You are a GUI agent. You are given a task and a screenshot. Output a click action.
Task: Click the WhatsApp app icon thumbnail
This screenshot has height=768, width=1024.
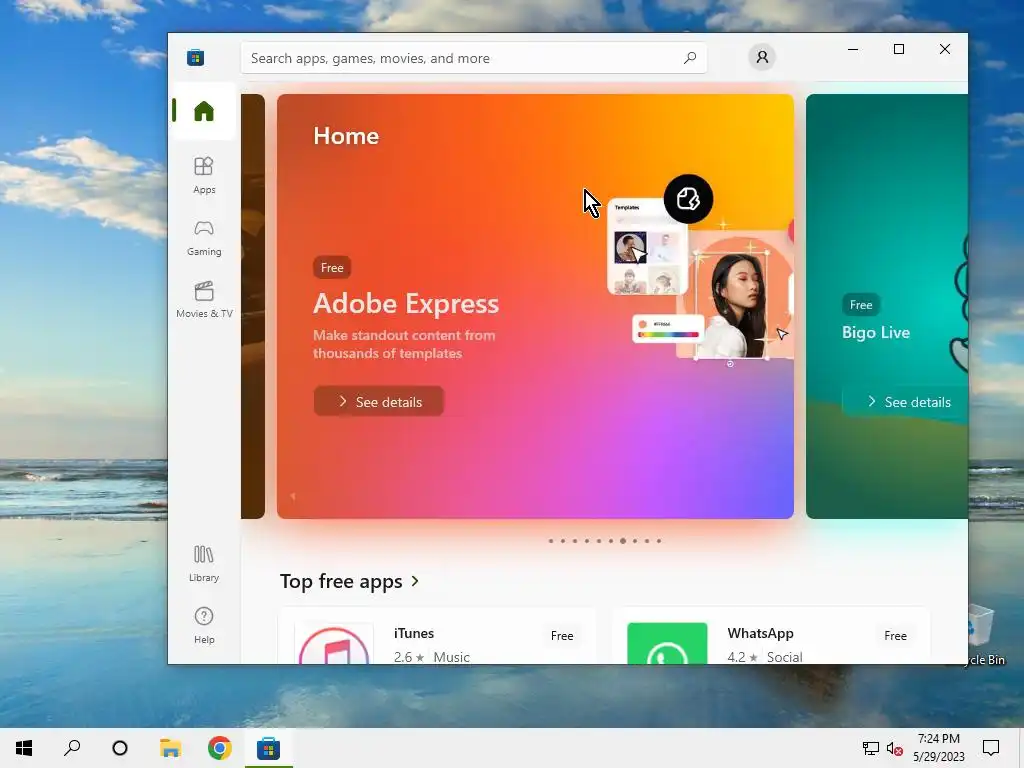click(x=667, y=644)
